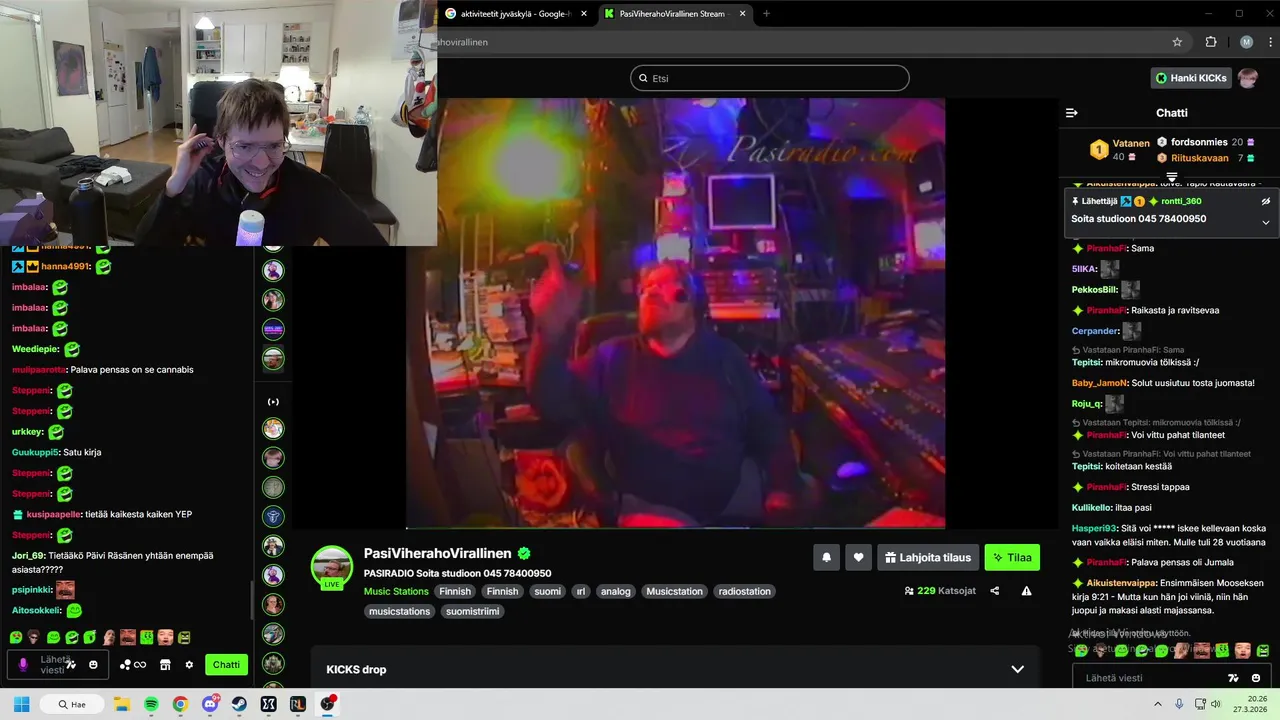Open the Rocket League taskbar icon
Viewport: 1280px width, 720px height.
point(298,704)
